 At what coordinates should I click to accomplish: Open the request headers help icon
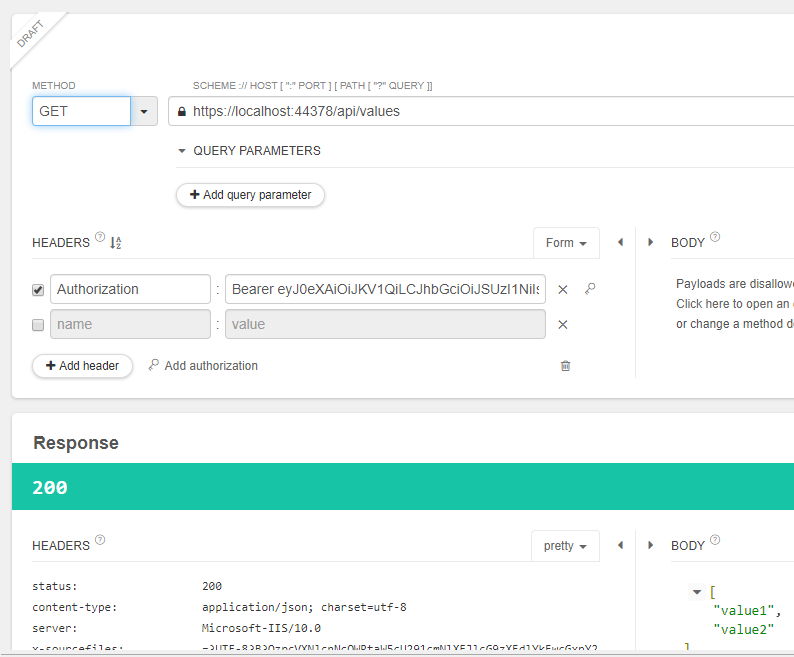coord(100,237)
